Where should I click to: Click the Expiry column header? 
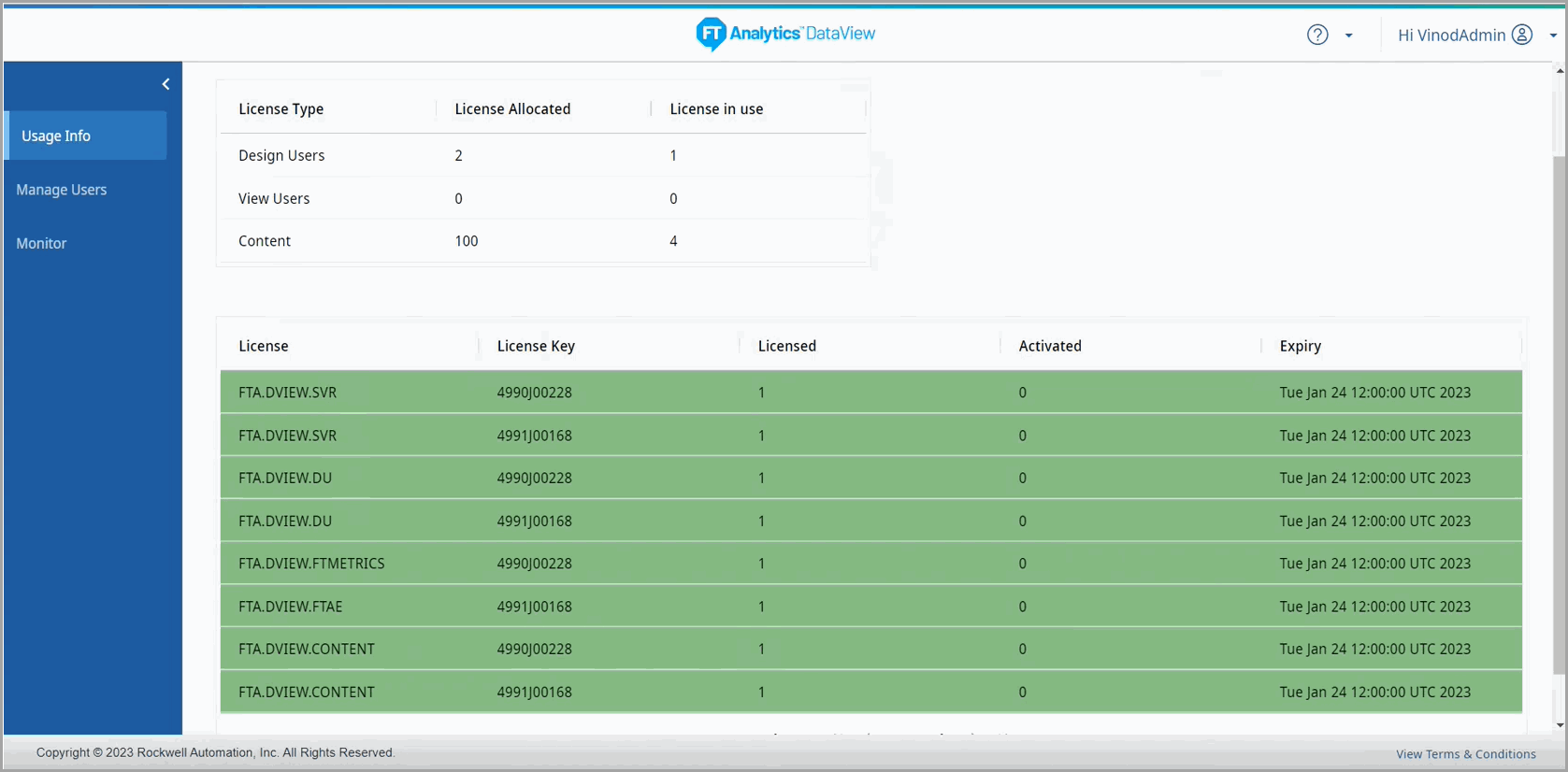tap(1300, 346)
